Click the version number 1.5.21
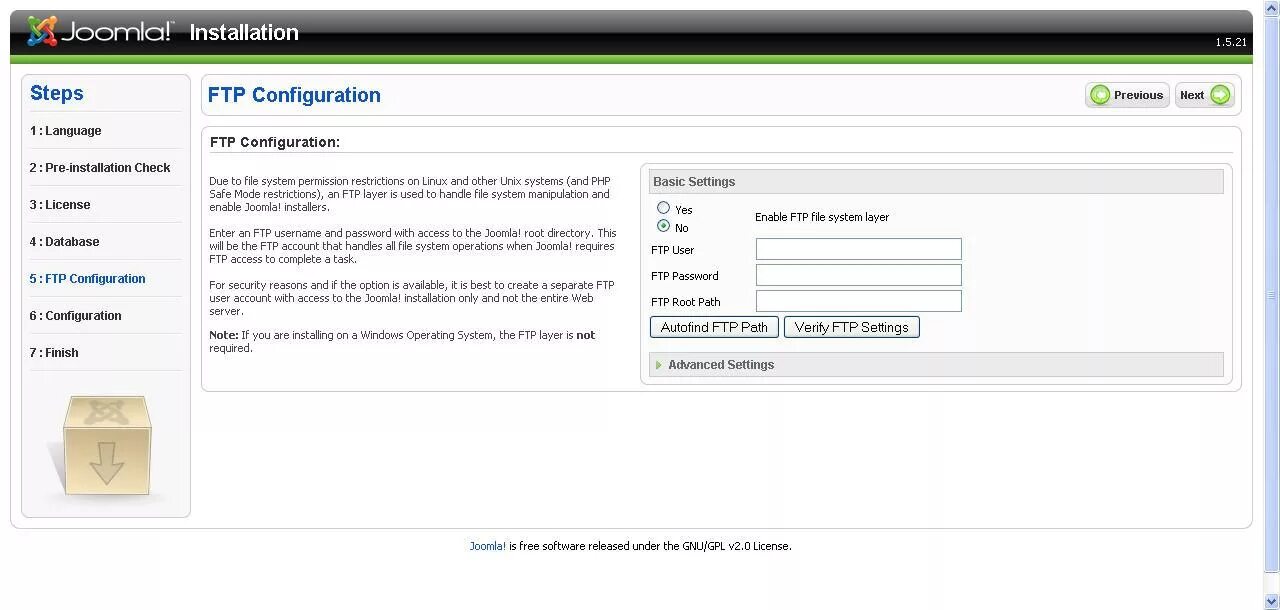 pyautogui.click(x=1231, y=42)
